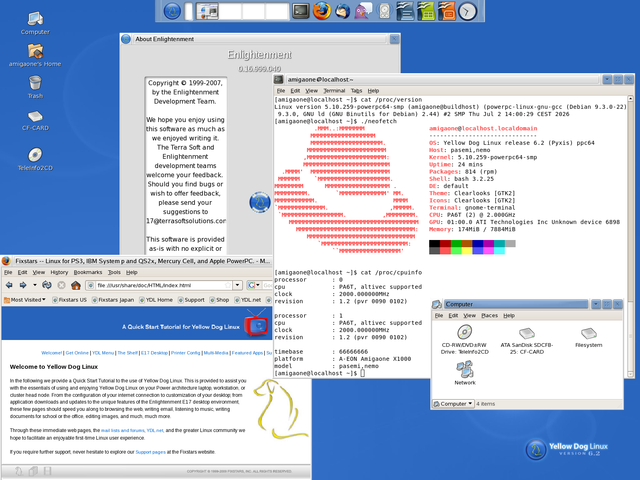Image resolution: width=640 pixels, height=480 pixels.
Task: Select the Network item in Computer window
Action: pos(465,373)
